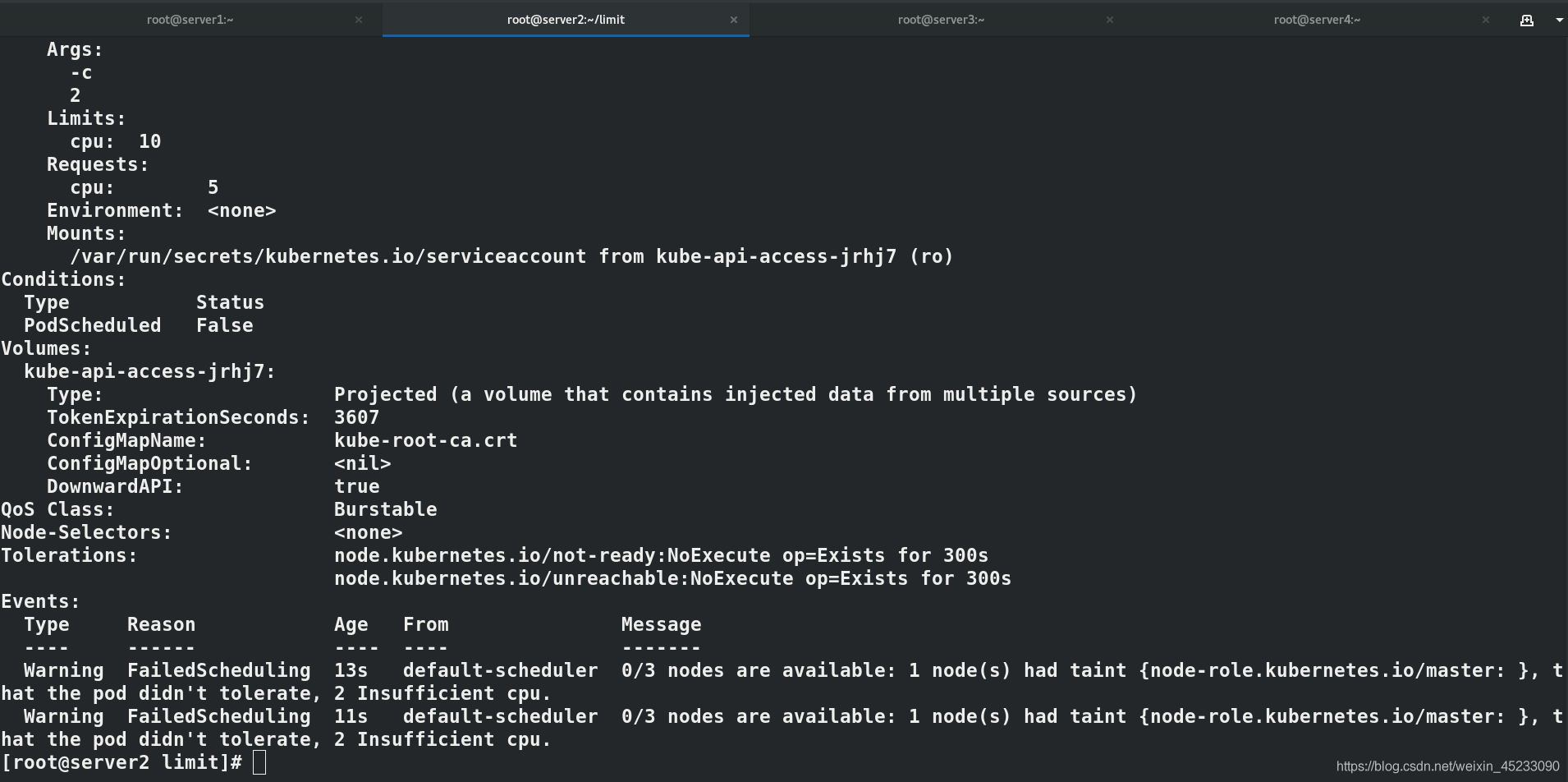Image resolution: width=1568 pixels, height=782 pixels.
Task: Close the root@server3 tab
Action: point(1110,20)
